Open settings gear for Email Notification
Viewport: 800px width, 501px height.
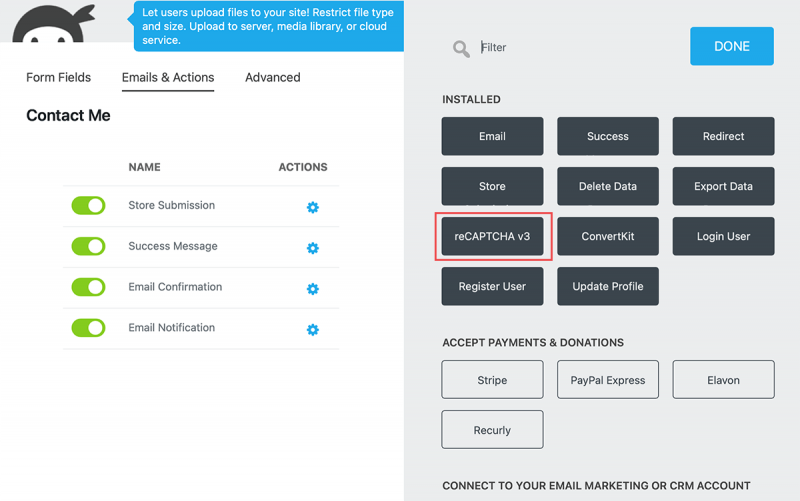point(313,330)
